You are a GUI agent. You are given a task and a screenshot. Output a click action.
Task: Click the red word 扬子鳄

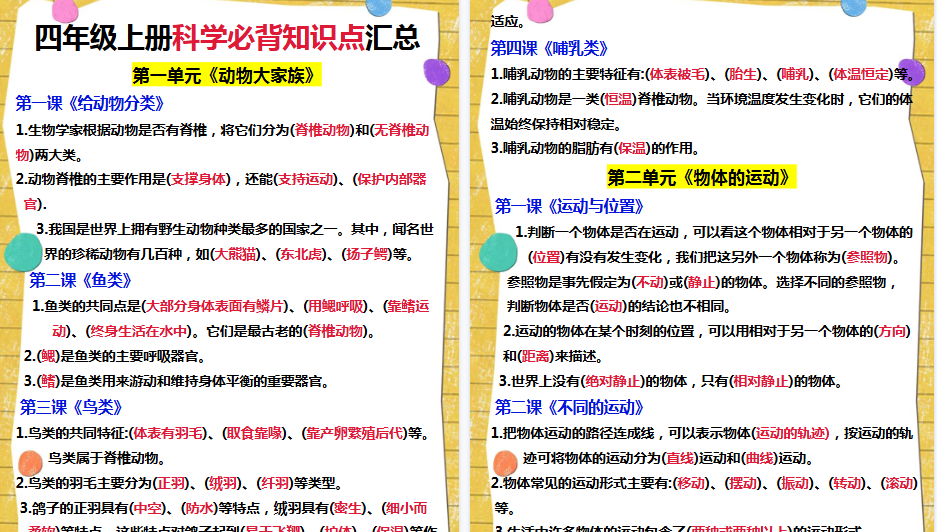click(x=368, y=254)
